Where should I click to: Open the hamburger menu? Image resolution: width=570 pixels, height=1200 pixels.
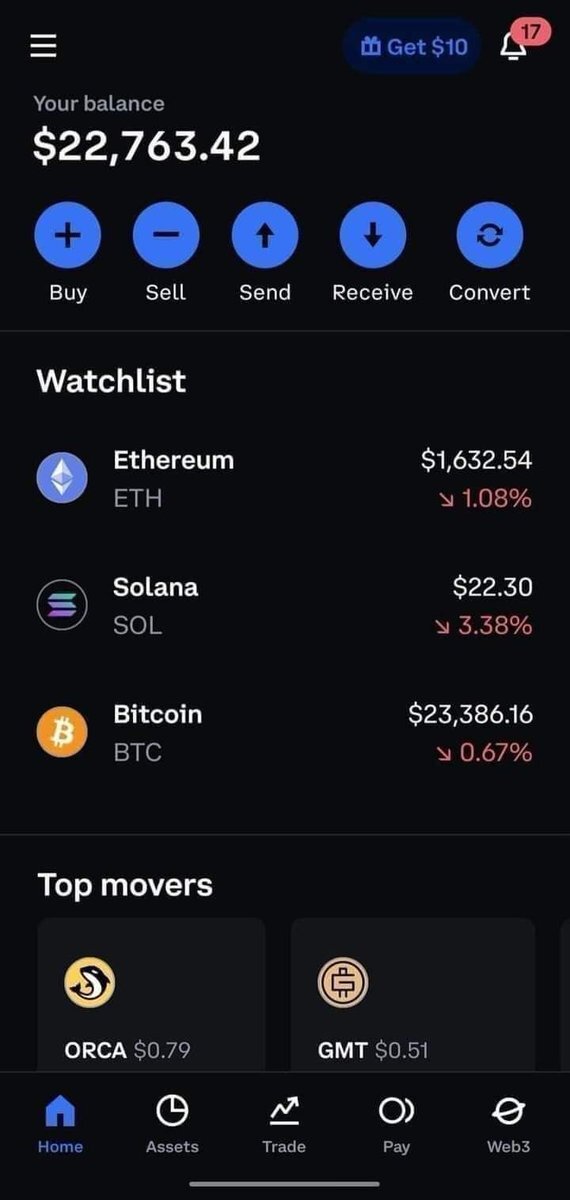43,46
